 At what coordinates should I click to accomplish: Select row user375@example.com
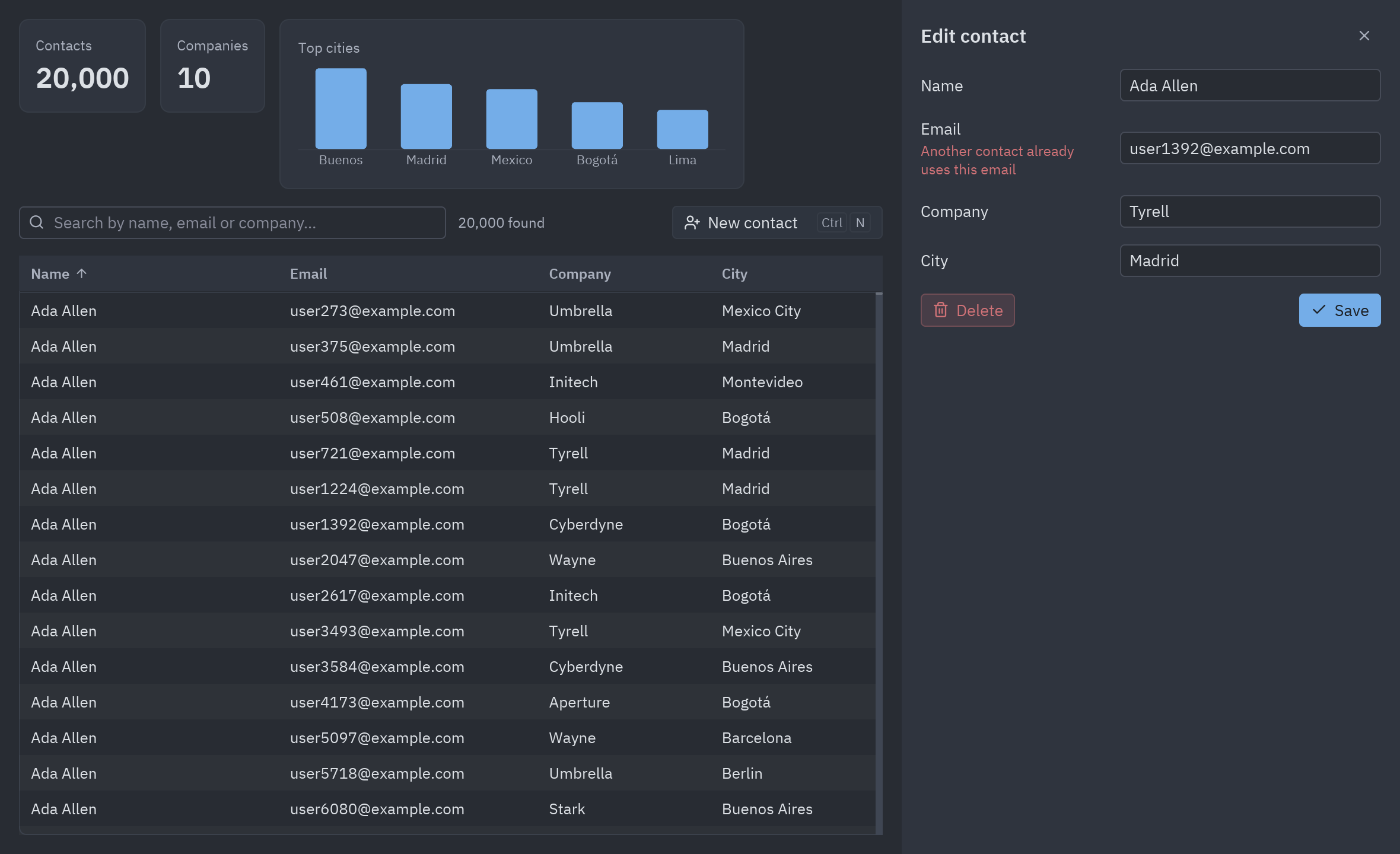point(448,346)
